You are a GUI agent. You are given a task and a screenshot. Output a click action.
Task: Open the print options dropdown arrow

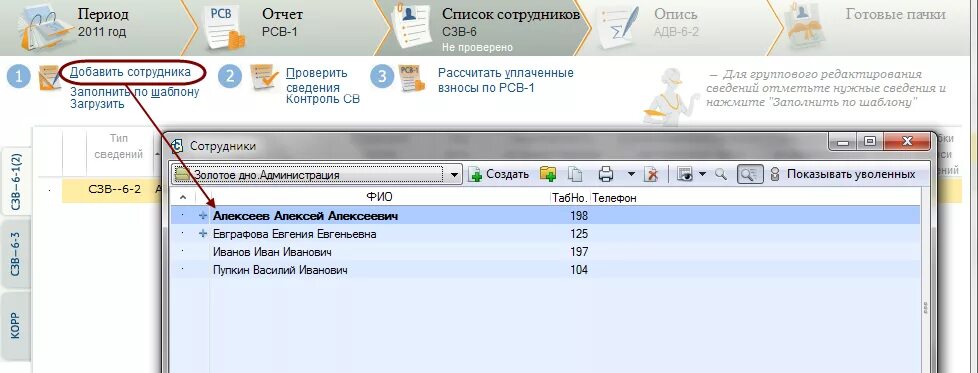click(631, 175)
